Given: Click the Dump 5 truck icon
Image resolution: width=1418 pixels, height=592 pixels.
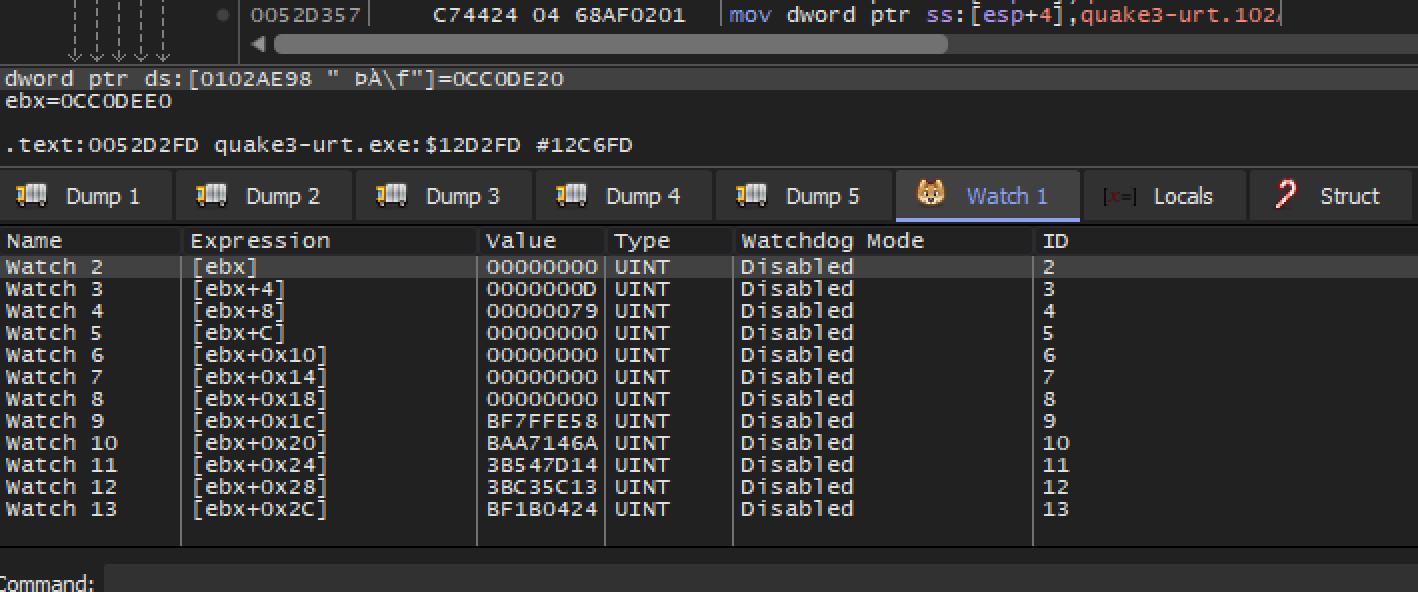Looking at the screenshot, I should pyautogui.click(x=752, y=194).
